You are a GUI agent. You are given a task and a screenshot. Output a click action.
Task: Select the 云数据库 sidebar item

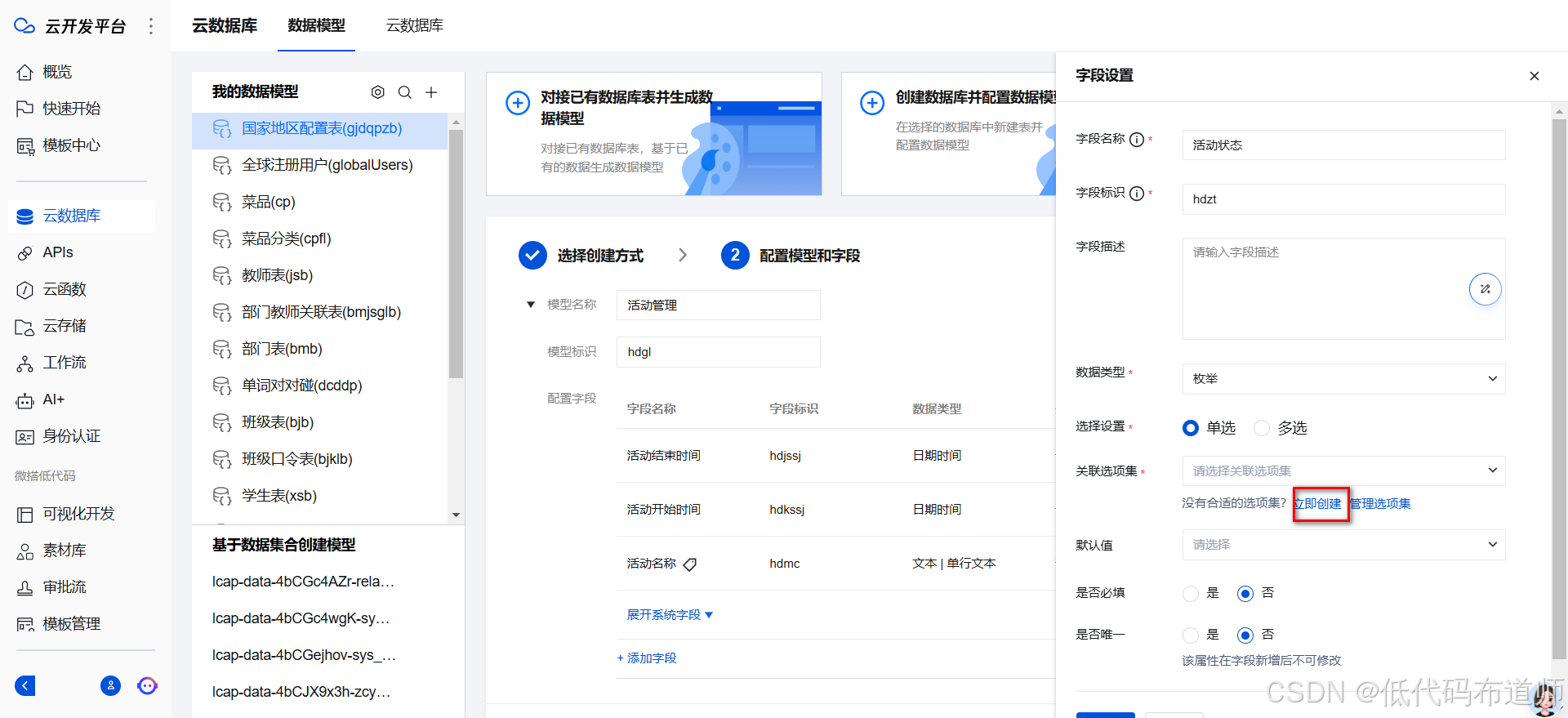pyautogui.click(x=82, y=216)
